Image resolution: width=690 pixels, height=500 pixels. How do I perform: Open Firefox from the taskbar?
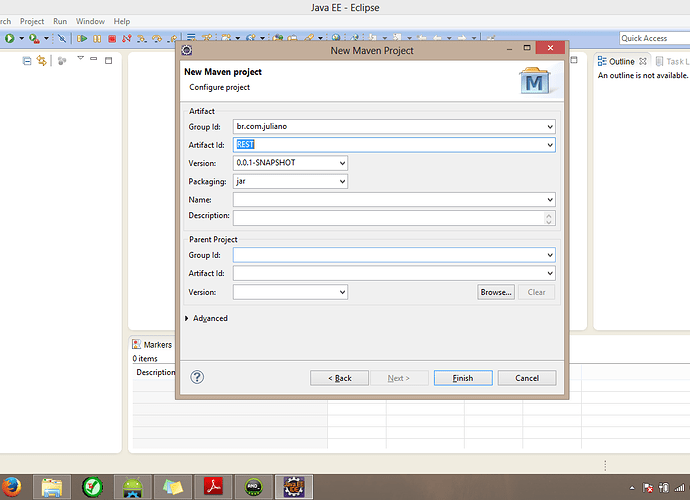click(11, 487)
